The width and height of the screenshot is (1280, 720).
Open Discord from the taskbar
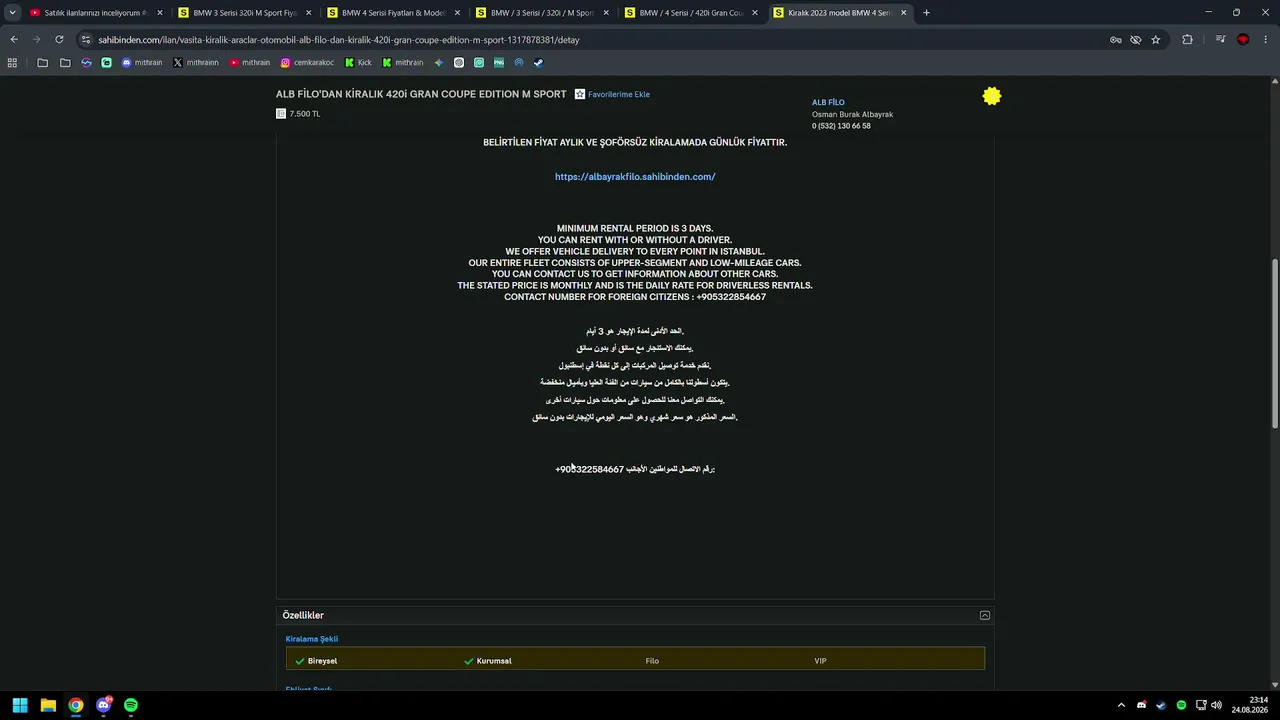[x=104, y=705]
